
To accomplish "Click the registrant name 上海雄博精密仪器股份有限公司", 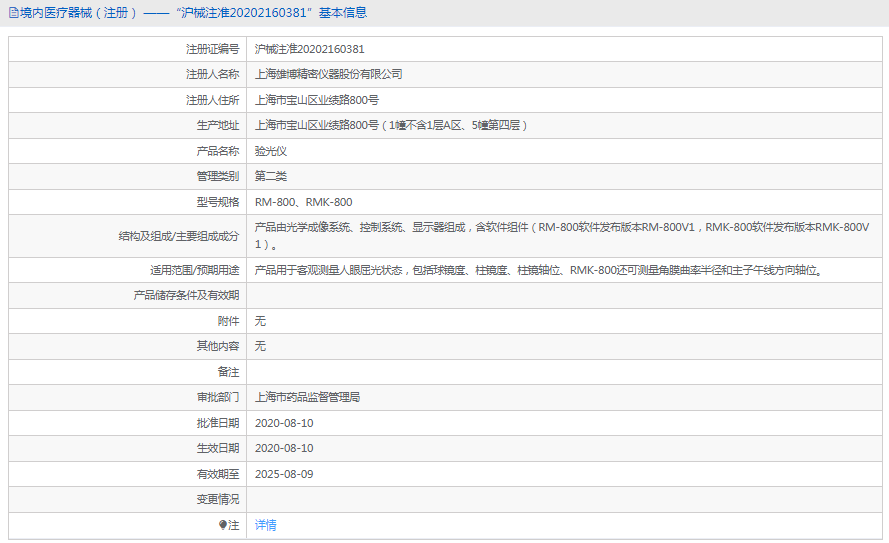I will [x=328, y=74].
